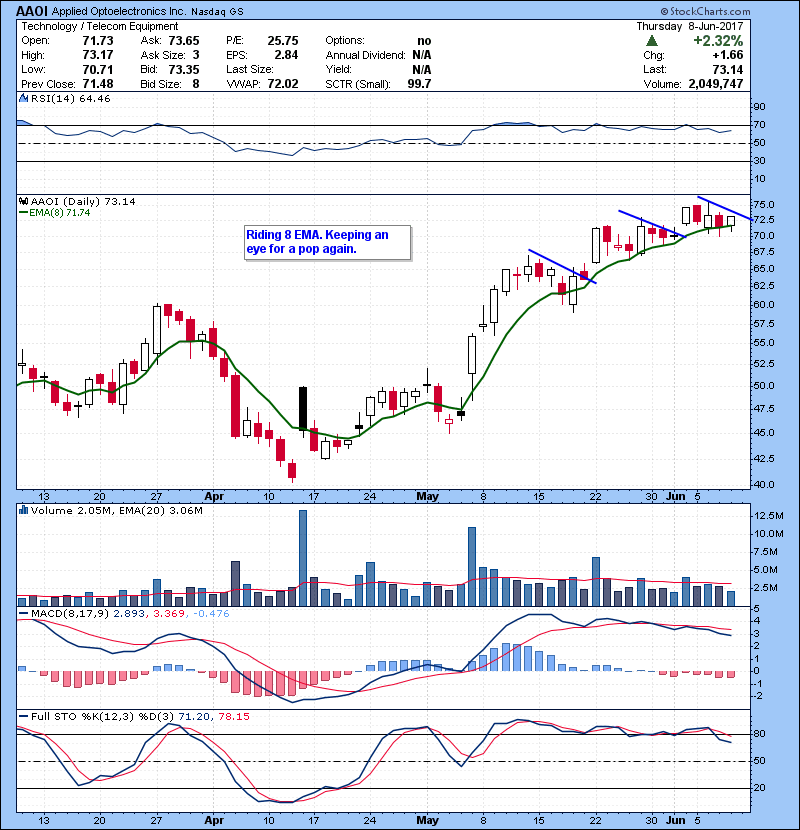Click the 12.5M volume axis label
The image size is (800, 830).
point(769,516)
